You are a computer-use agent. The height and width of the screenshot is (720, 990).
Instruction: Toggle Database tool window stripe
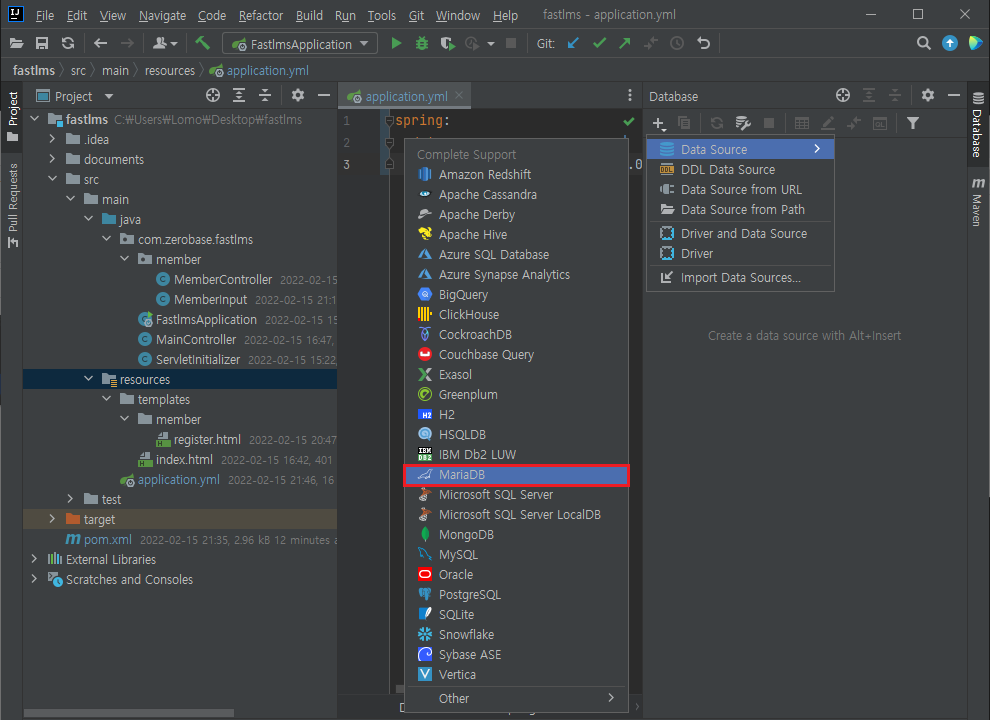coord(977,125)
